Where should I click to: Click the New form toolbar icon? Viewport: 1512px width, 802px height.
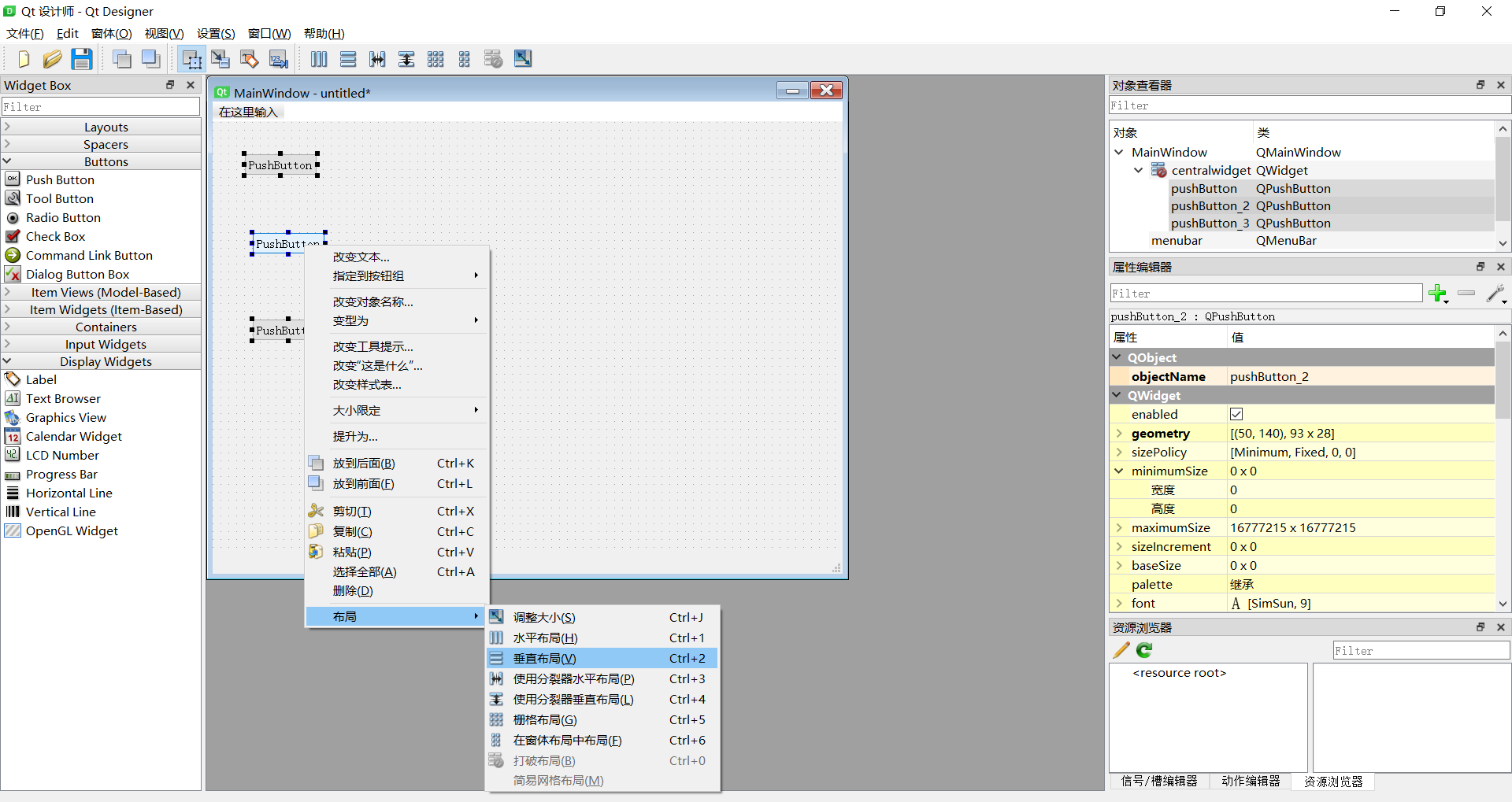tap(23, 59)
